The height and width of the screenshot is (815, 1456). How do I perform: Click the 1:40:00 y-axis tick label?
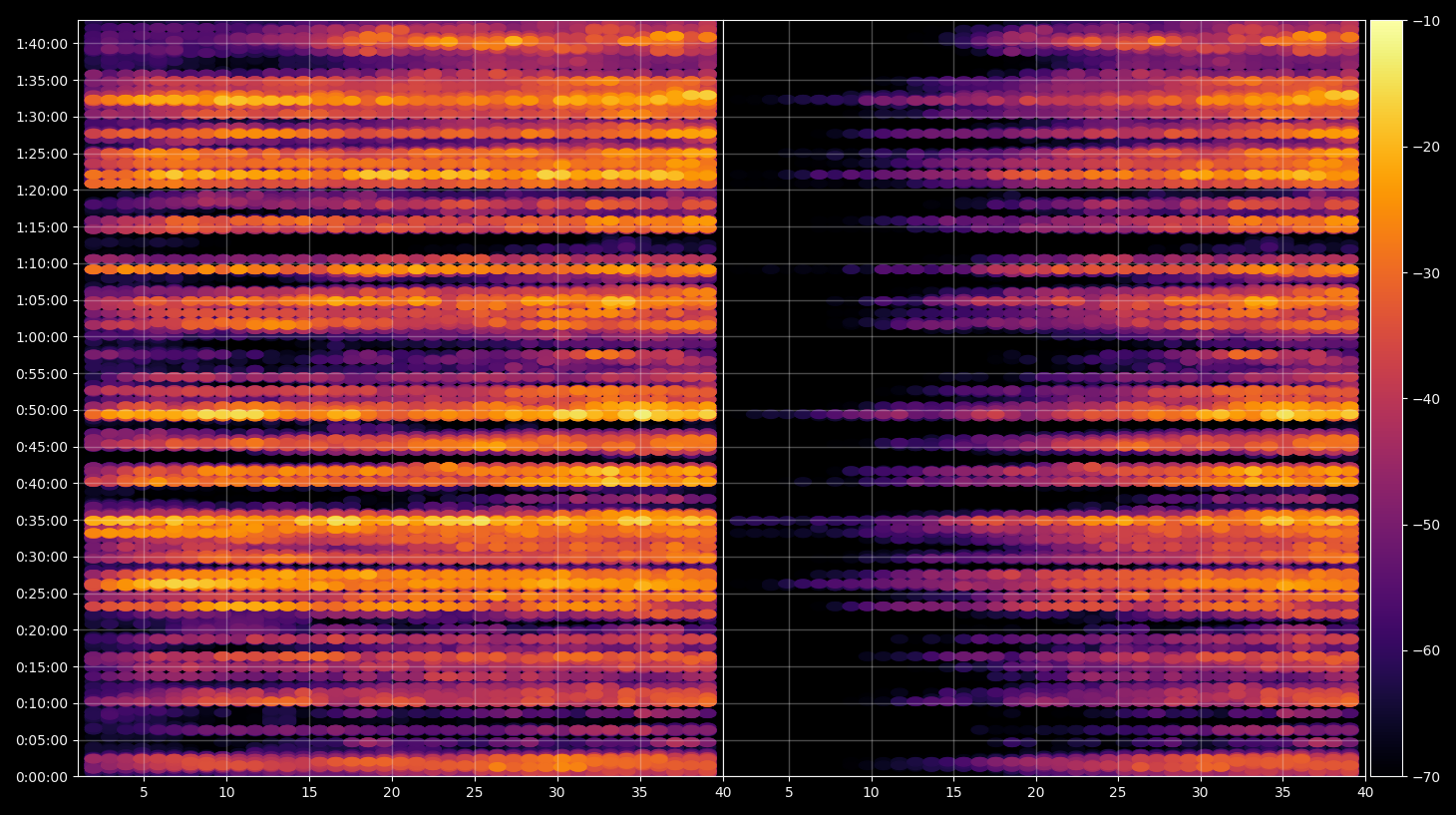(x=42, y=44)
